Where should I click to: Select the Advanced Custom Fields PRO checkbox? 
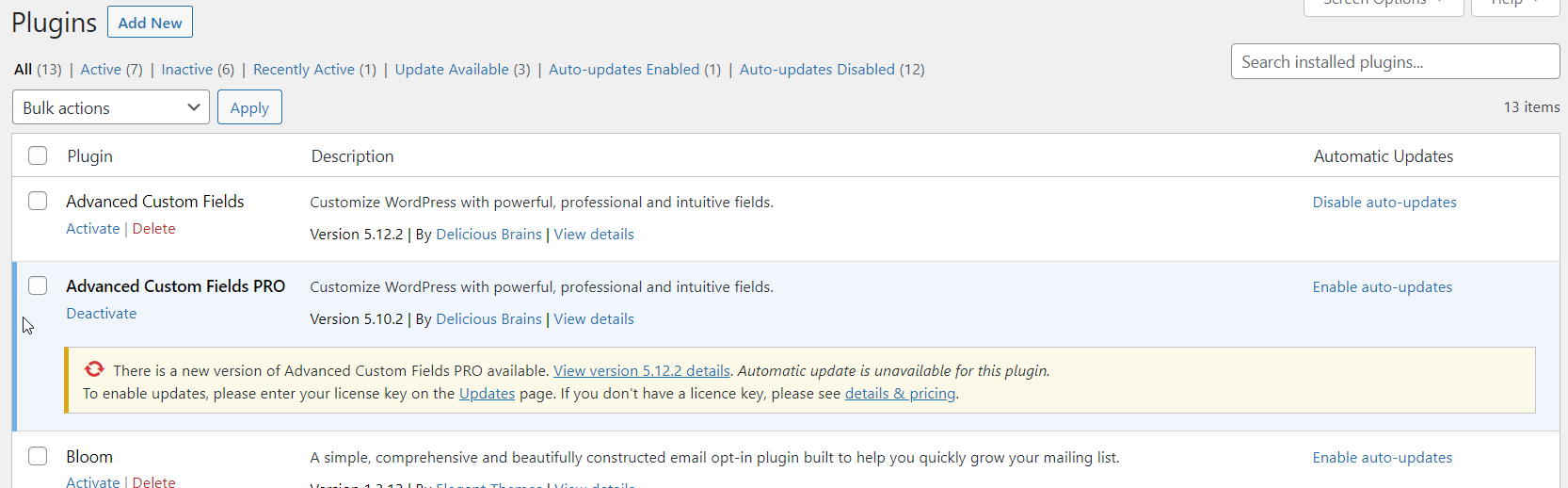click(x=38, y=285)
